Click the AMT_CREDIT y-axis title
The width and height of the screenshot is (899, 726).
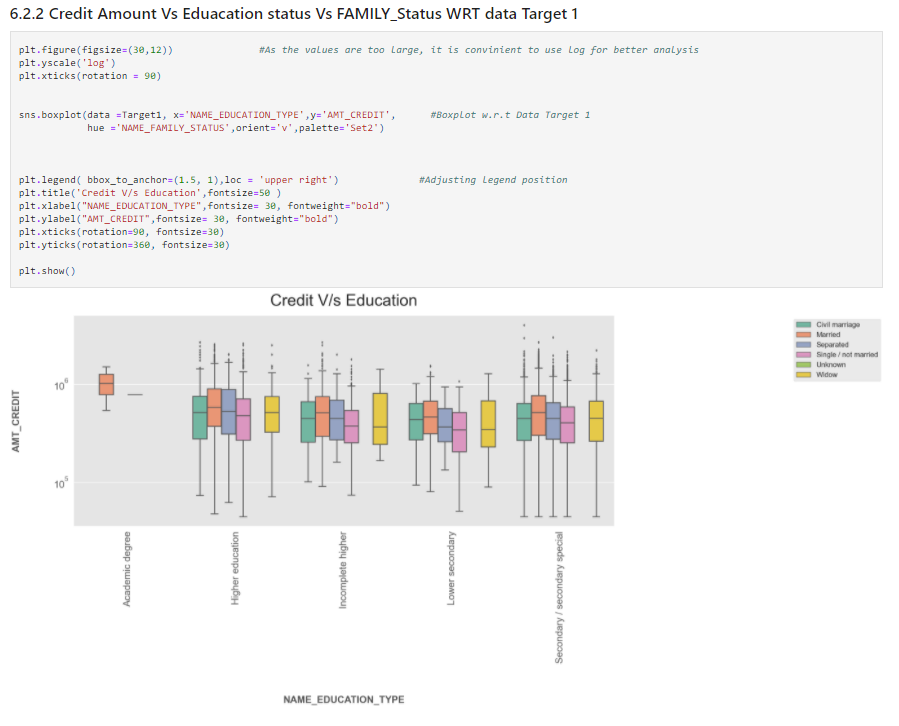coord(15,421)
